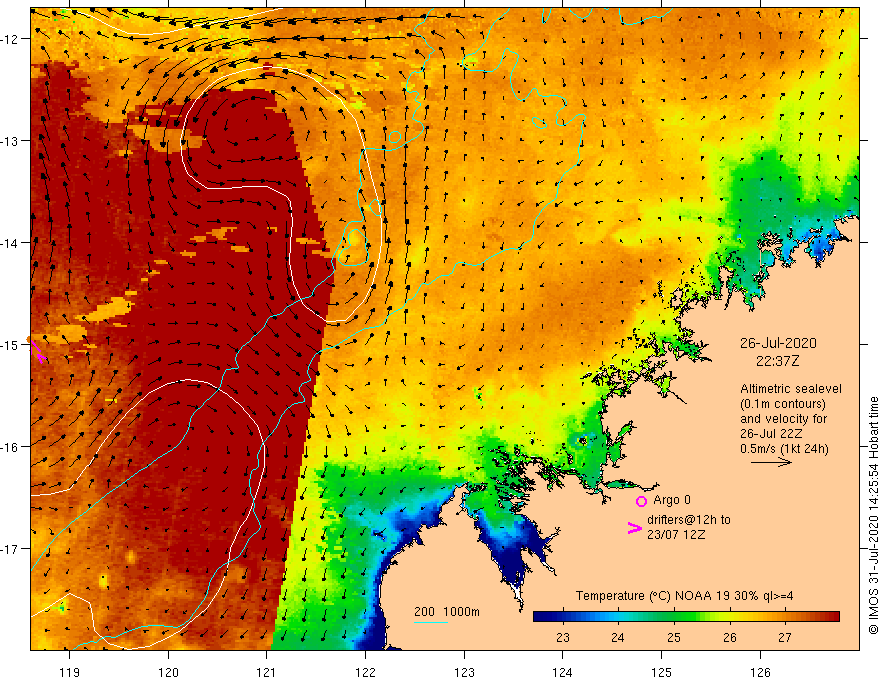Click the 'Temperature (°C) NOAA 19 30% ql>=4' title
Viewport: 880px width, 680px height.
(684, 596)
